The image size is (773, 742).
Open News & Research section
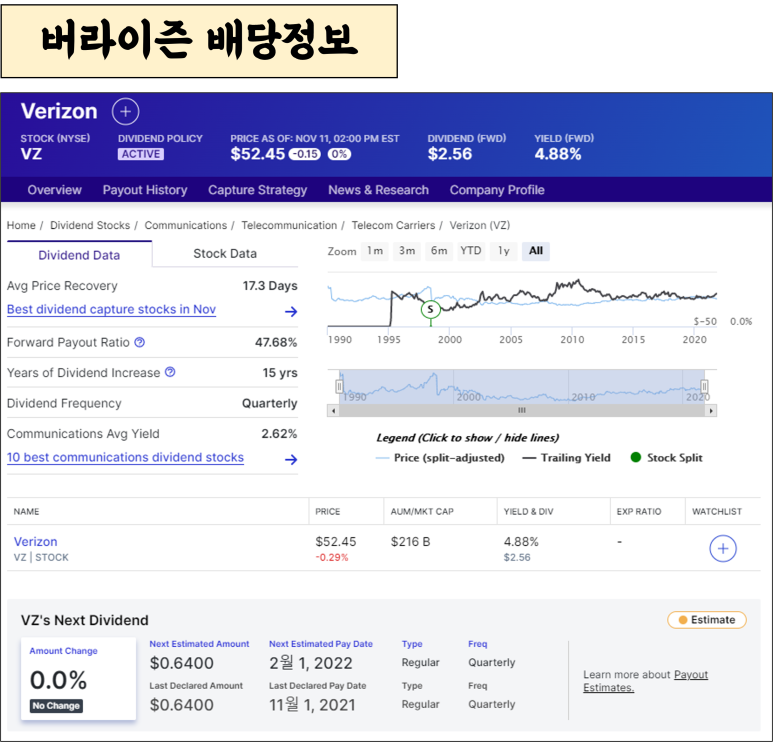point(379,190)
